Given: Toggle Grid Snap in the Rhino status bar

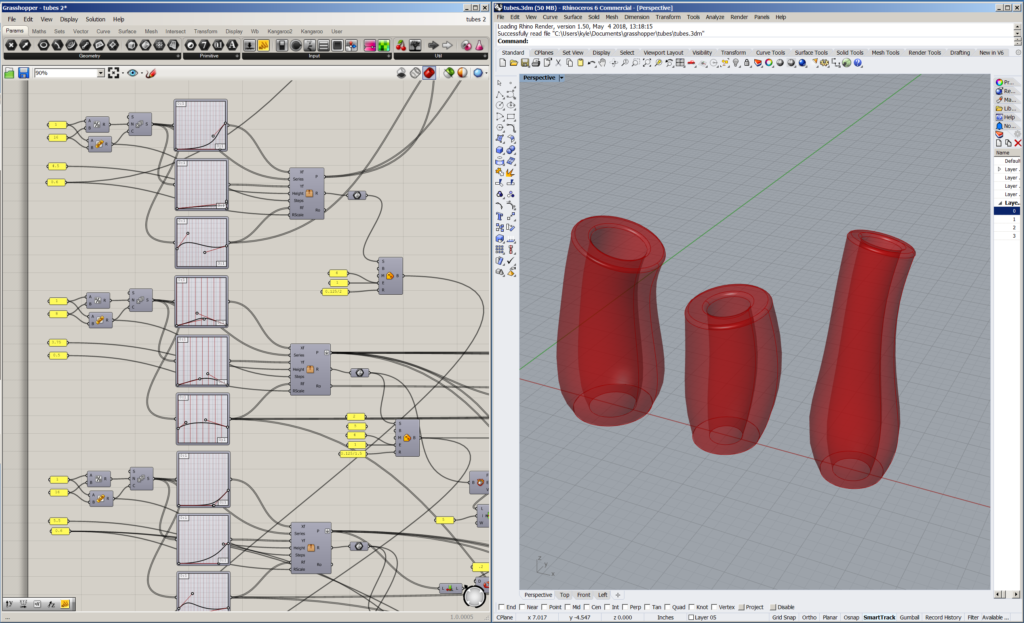Looking at the screenshot, I should (784, 617).
